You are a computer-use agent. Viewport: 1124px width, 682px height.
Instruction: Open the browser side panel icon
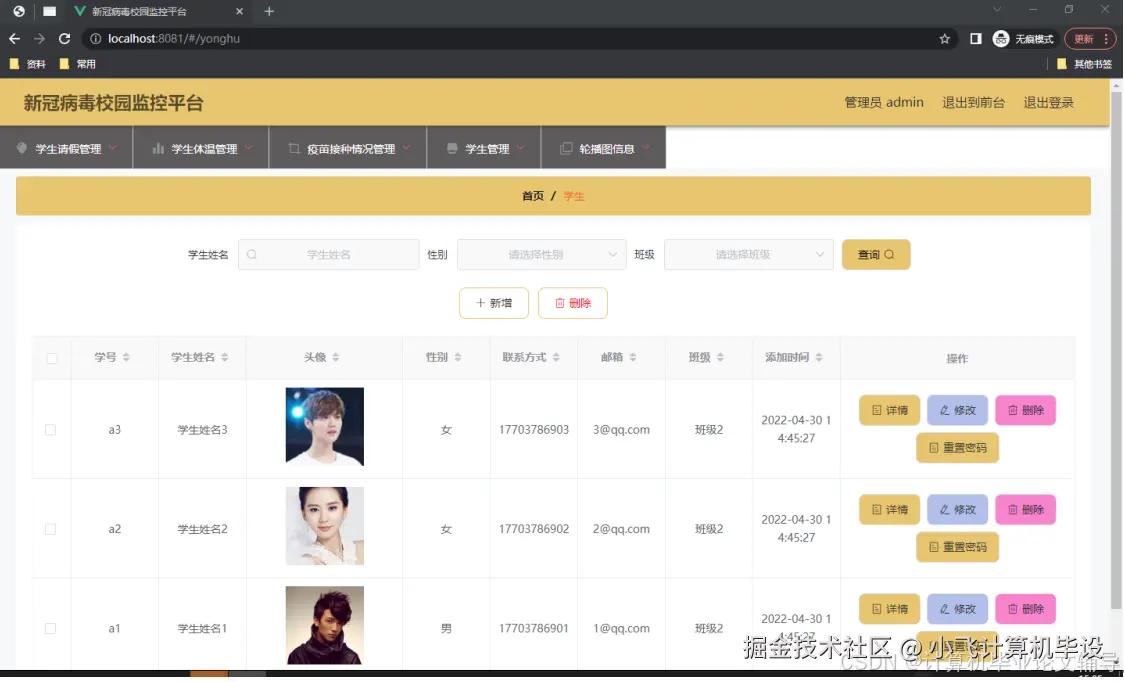[x=976, y=39]
